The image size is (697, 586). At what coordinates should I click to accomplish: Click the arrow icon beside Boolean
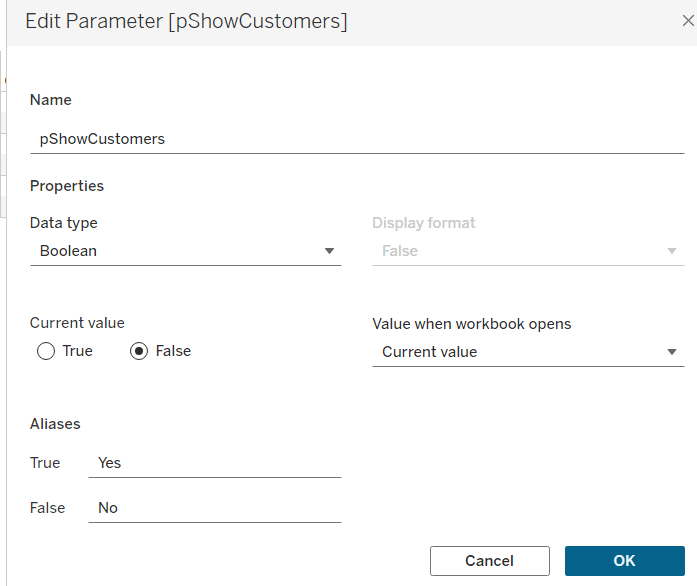[329, 251]
